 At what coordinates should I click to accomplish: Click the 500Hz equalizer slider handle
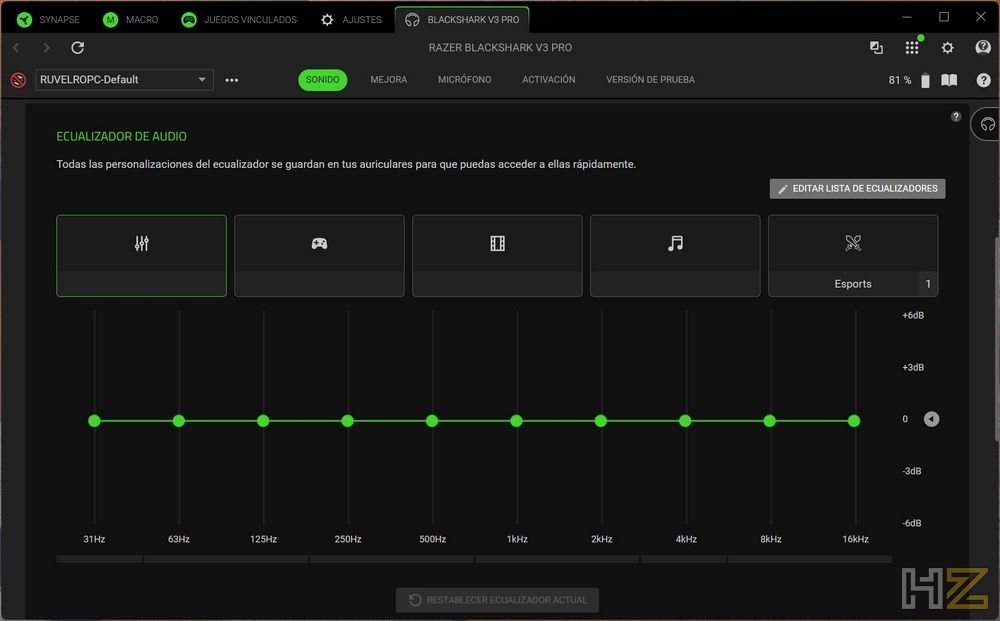[x=432, y=421]
